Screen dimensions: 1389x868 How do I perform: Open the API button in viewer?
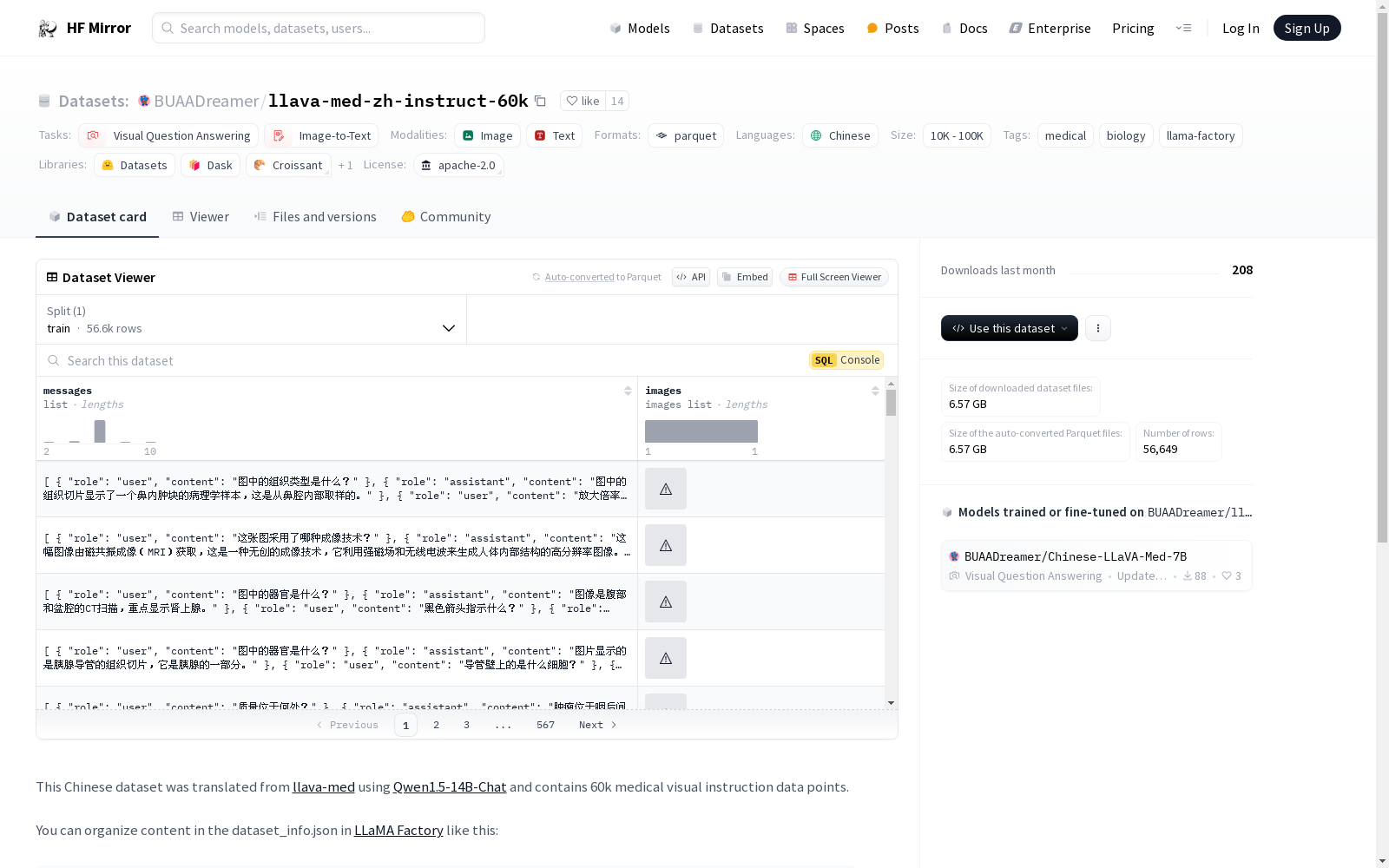(x=691, y=277)
